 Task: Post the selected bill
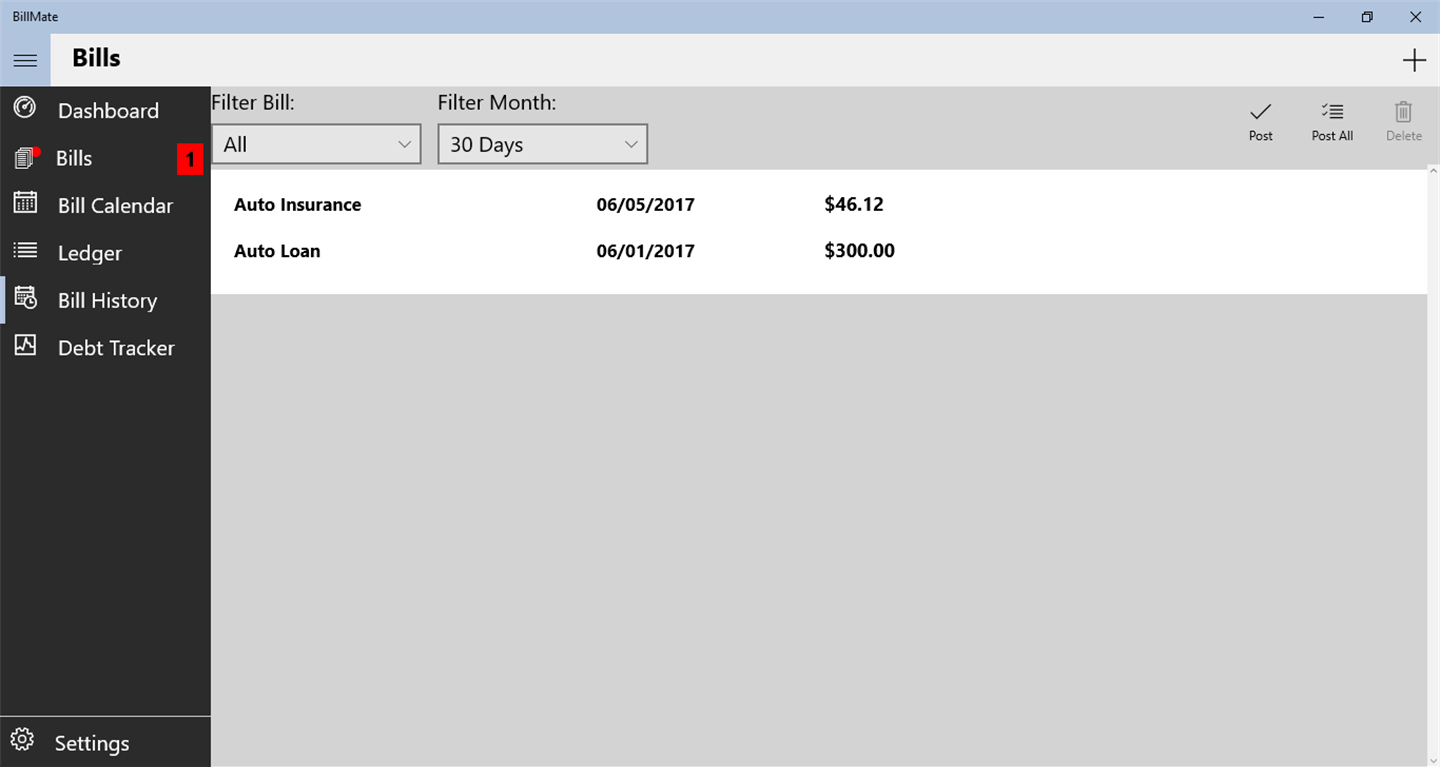[1261, 122]
